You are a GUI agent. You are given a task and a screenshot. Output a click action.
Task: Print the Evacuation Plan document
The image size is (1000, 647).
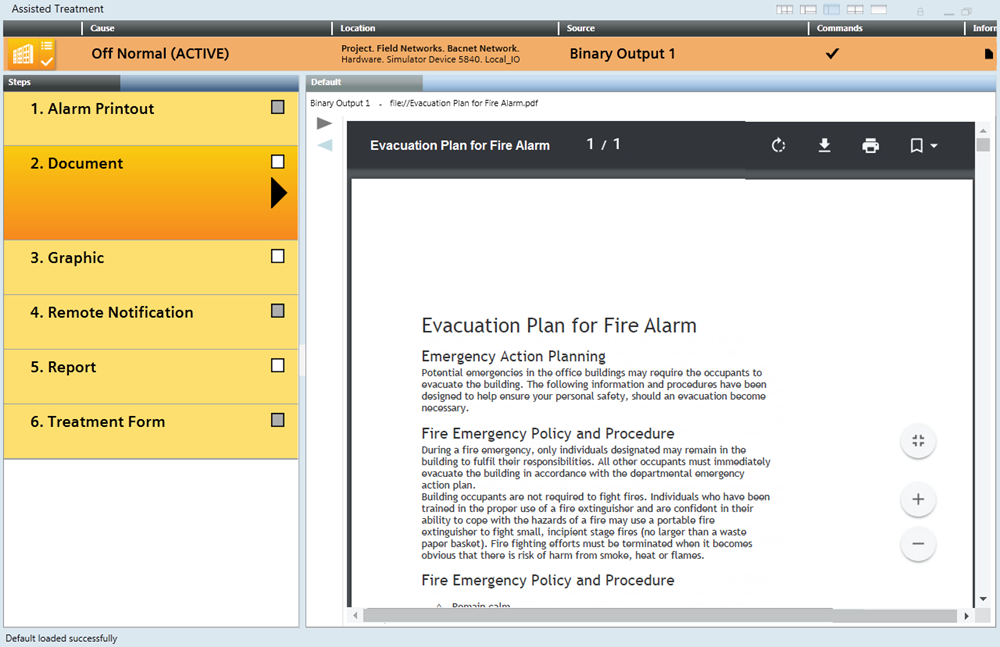click(x=870, y=146)
